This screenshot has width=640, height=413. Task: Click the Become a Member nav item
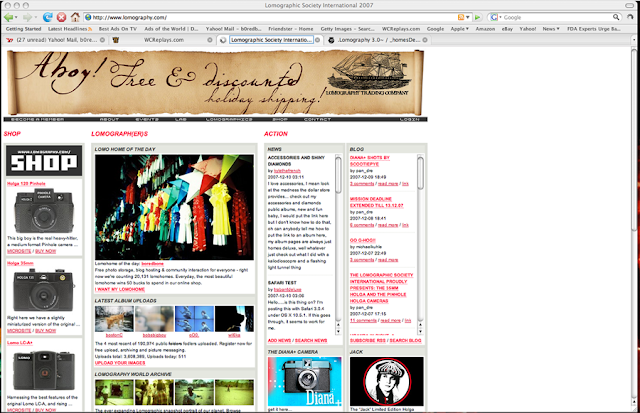point(38,119)
